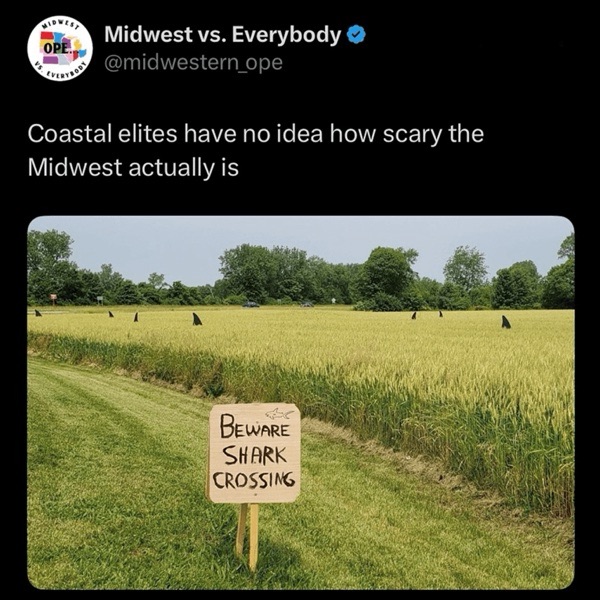
Task: Click the small shark drawing on the sign
Action: [280, 414]
